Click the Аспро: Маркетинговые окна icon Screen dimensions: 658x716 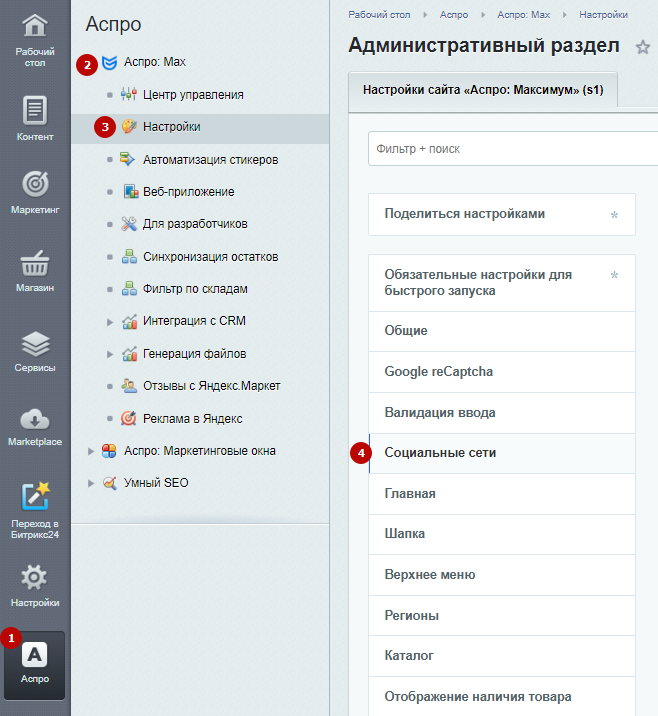tap(109, 451)
